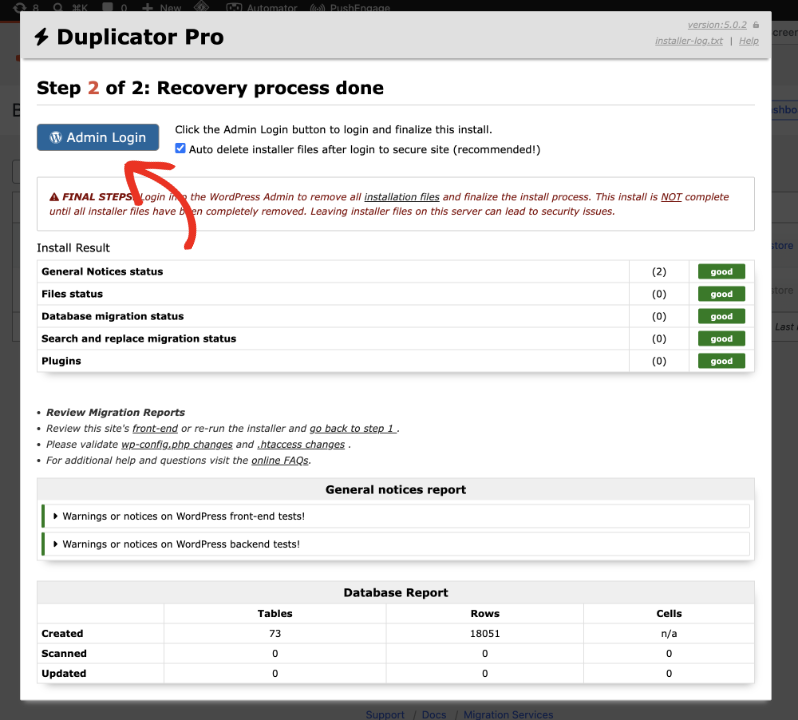The height and width of the screenshot is (720, 798).
Task: Click go back to step 1 link
Action: pyautogui.click(x=353, y=428)
